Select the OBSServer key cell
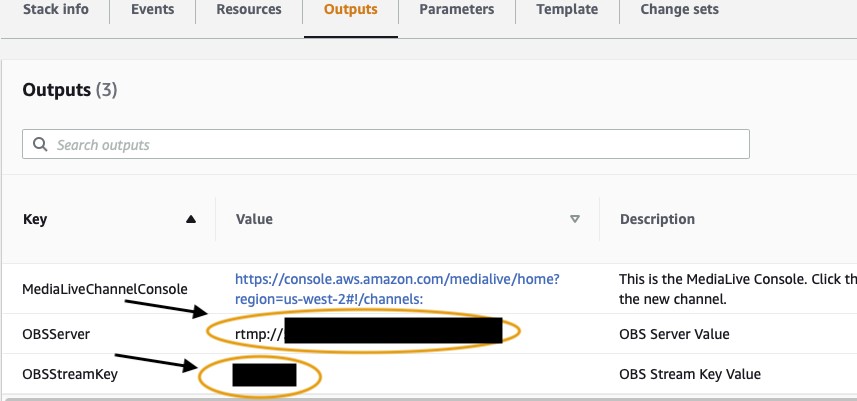The width and height of the screenshot is (857, 401). 56,334
